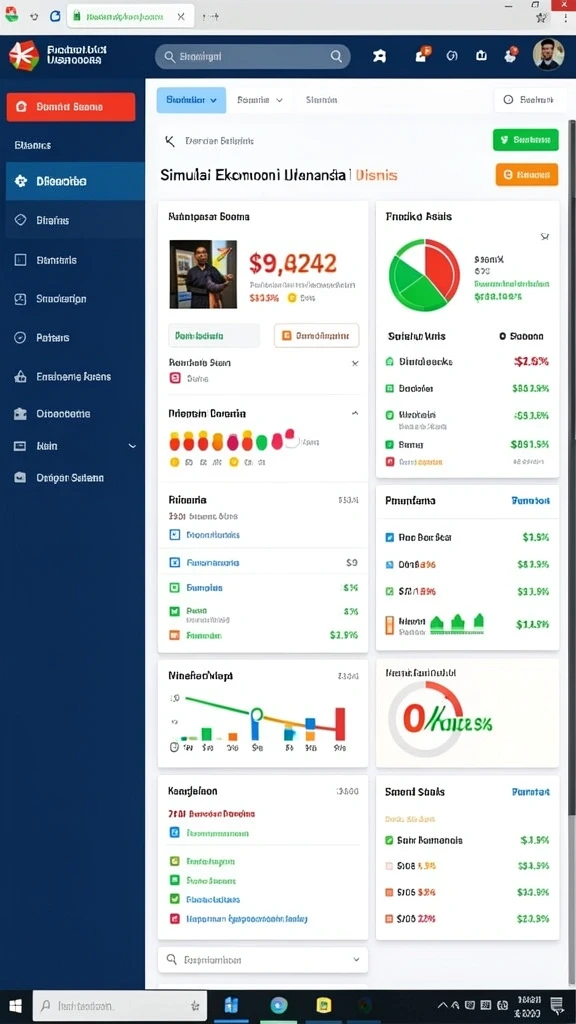Click the orange button beside page title
The image size is (576, 1024).
pos(526,174)
